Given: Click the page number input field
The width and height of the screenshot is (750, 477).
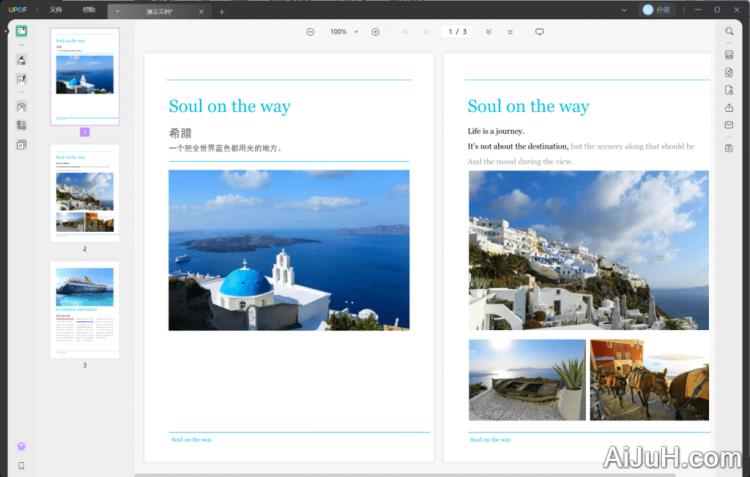Looking at the screenshot, I should (x=456, y=32).
